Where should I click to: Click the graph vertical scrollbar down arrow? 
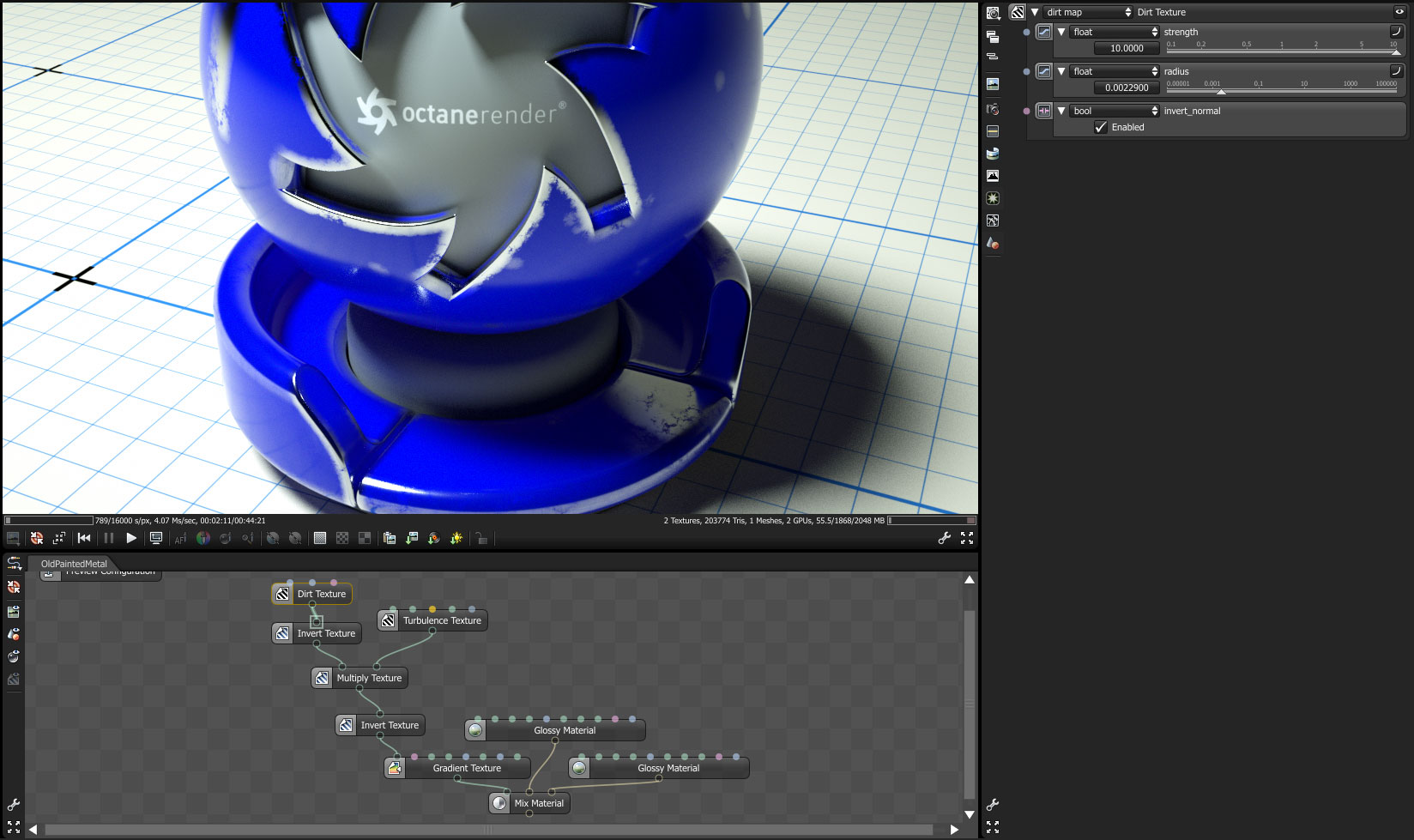pyautogui.click(x=970, y=814)
